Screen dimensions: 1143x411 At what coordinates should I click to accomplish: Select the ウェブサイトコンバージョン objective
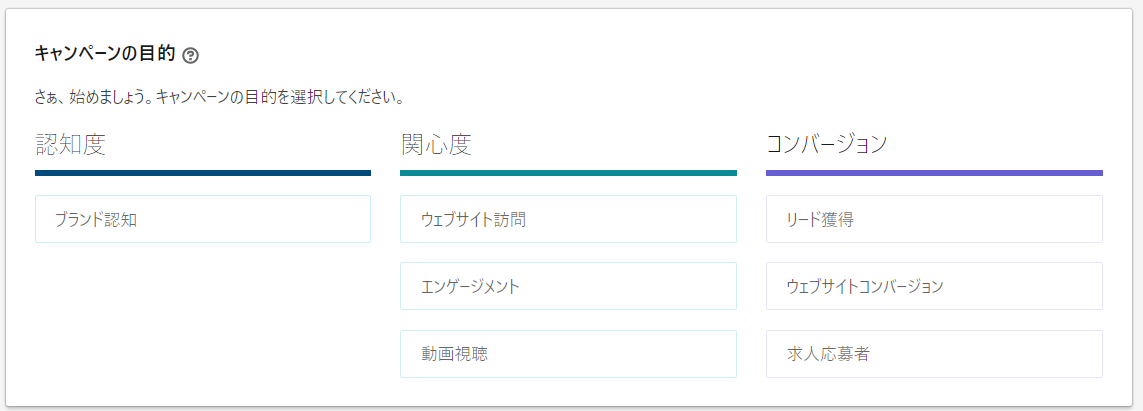(934, 286)
